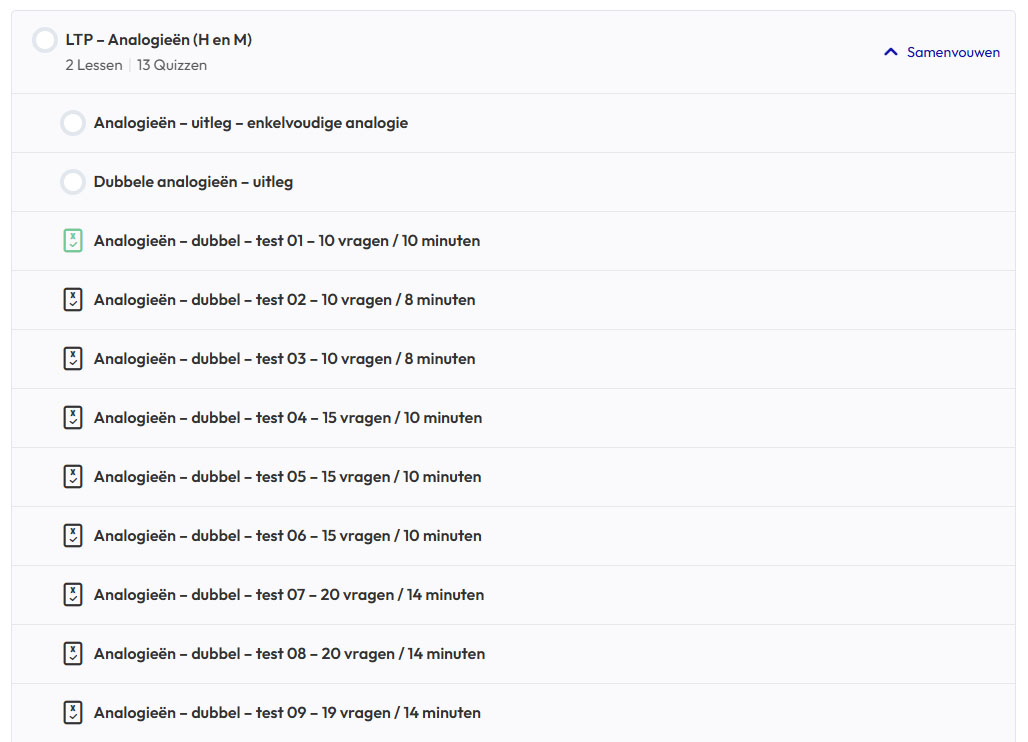Select the test 06 quiz icon

72,536
